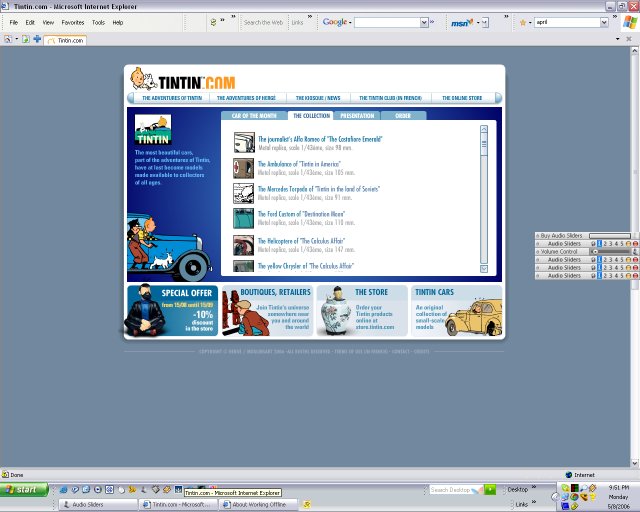The height and width of the screenshot is (512, 640).
Task: Click the yellow star favorites icon
Action: click(523, 22)
